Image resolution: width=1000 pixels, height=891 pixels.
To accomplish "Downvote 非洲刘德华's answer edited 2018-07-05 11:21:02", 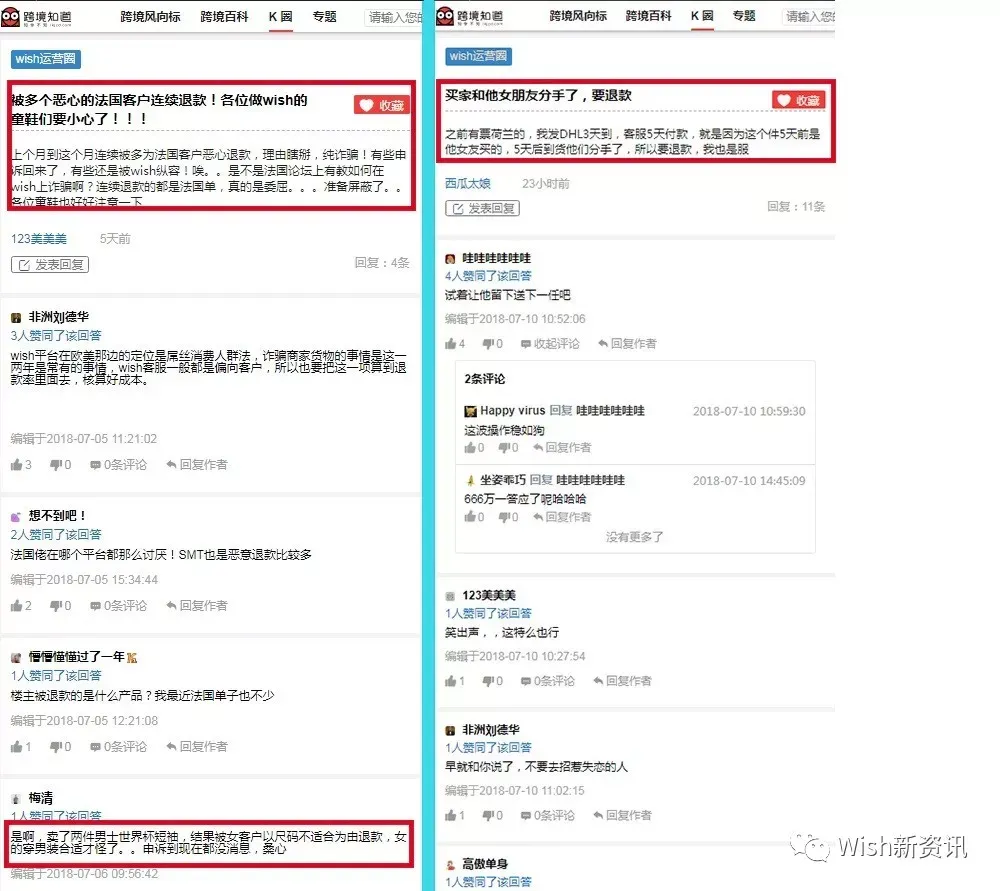I will (61, 464).
